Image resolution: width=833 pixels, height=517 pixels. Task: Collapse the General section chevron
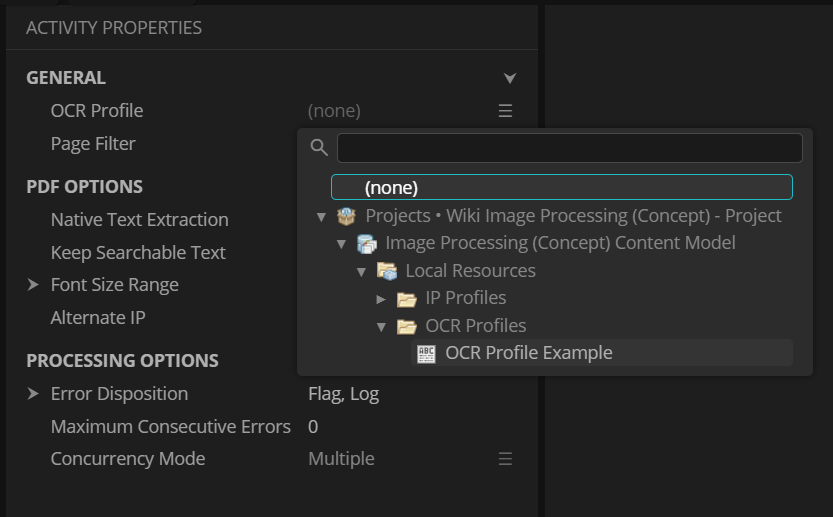tap(510, 78)
